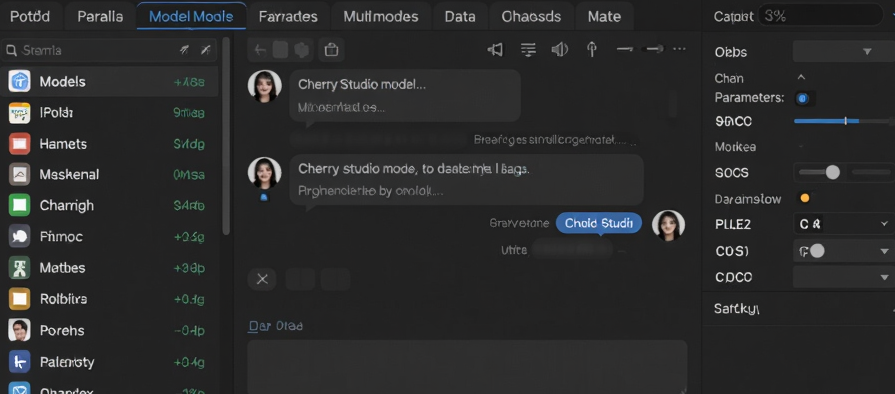Select the yellow Rolbiira sidebar icon
This screenshot has width=895, height=394.
19,299
